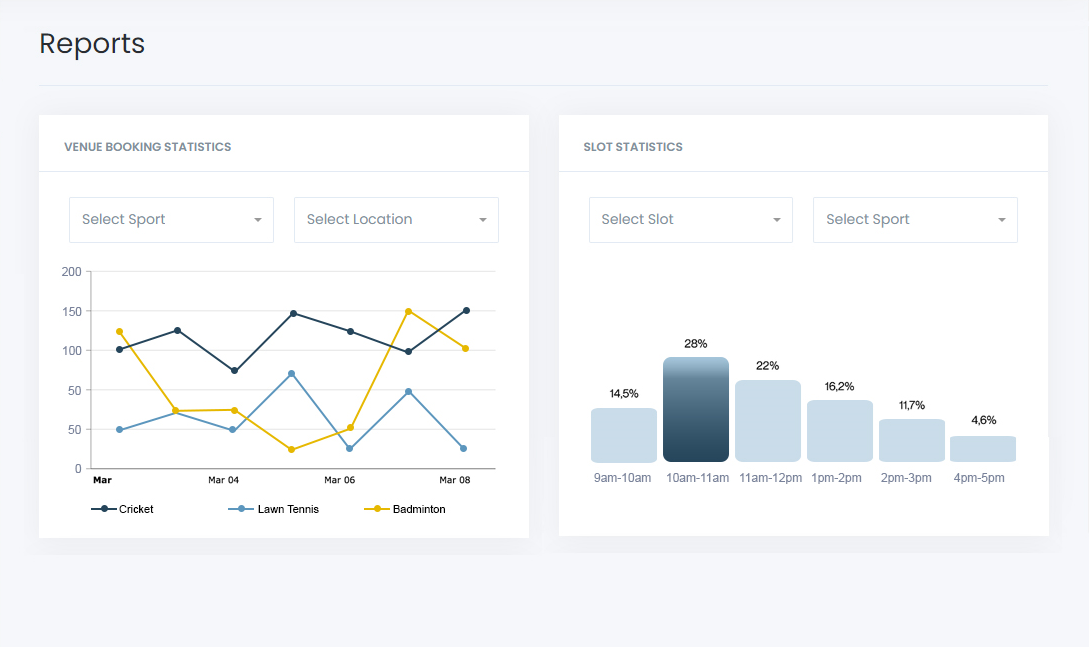
Task: Click the 1pm-2pm bar
Action: [840, 431]
